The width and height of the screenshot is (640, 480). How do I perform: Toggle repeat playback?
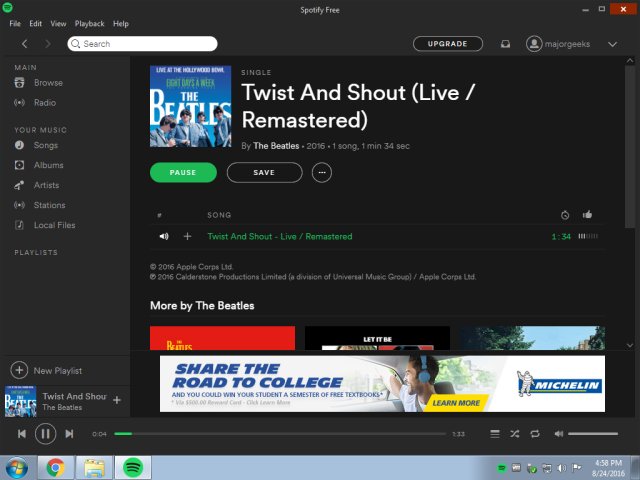click(x=535, y=434)
